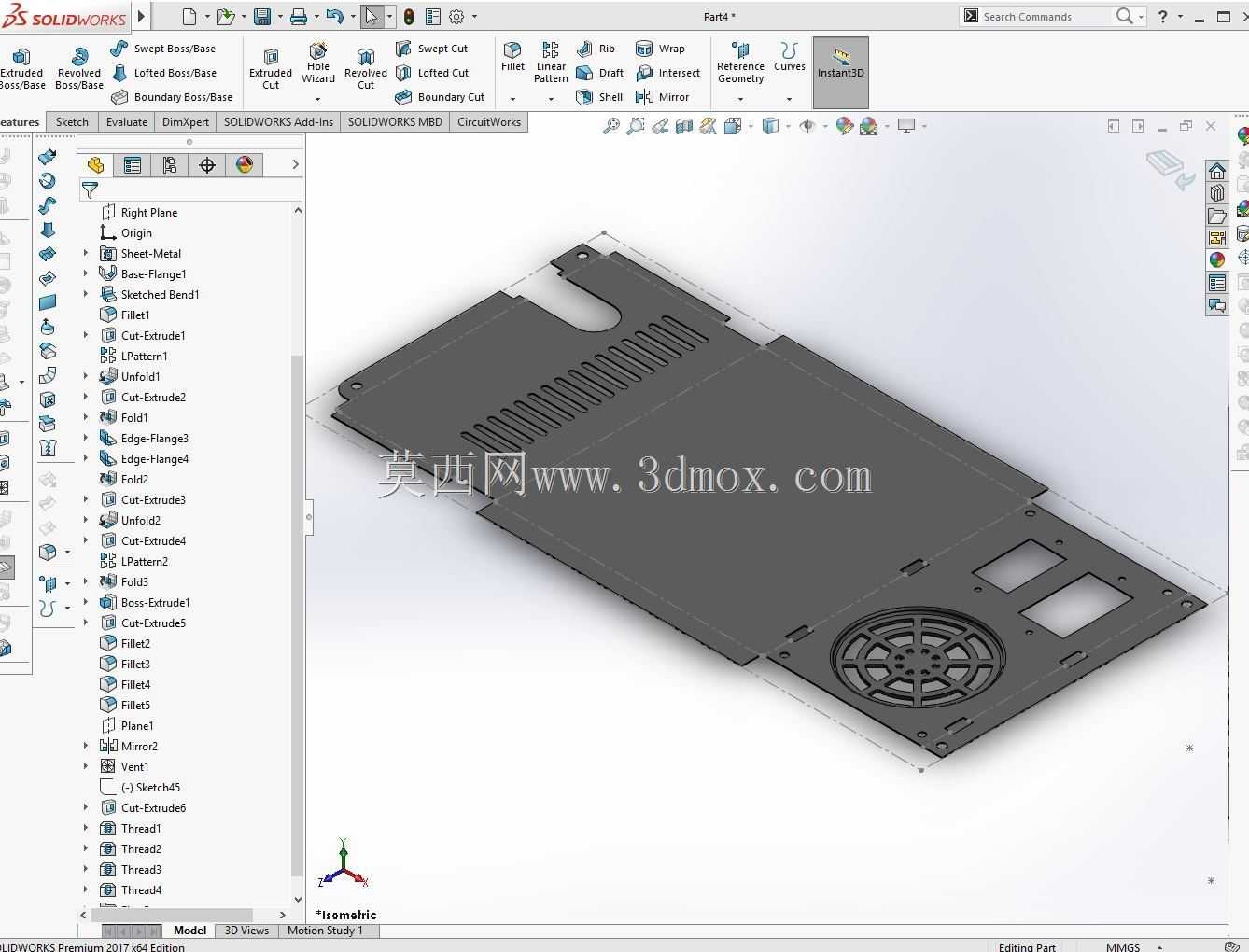This screenshot has width=1249, height=952.
Task: Select the Intersect tool
Action: [667, 73]
